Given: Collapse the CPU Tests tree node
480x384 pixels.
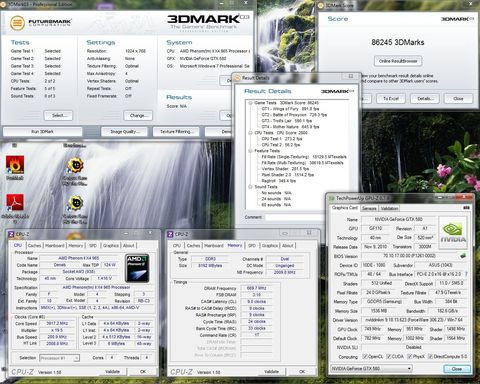Looking at the screenshot, I should tap(250, 133).
